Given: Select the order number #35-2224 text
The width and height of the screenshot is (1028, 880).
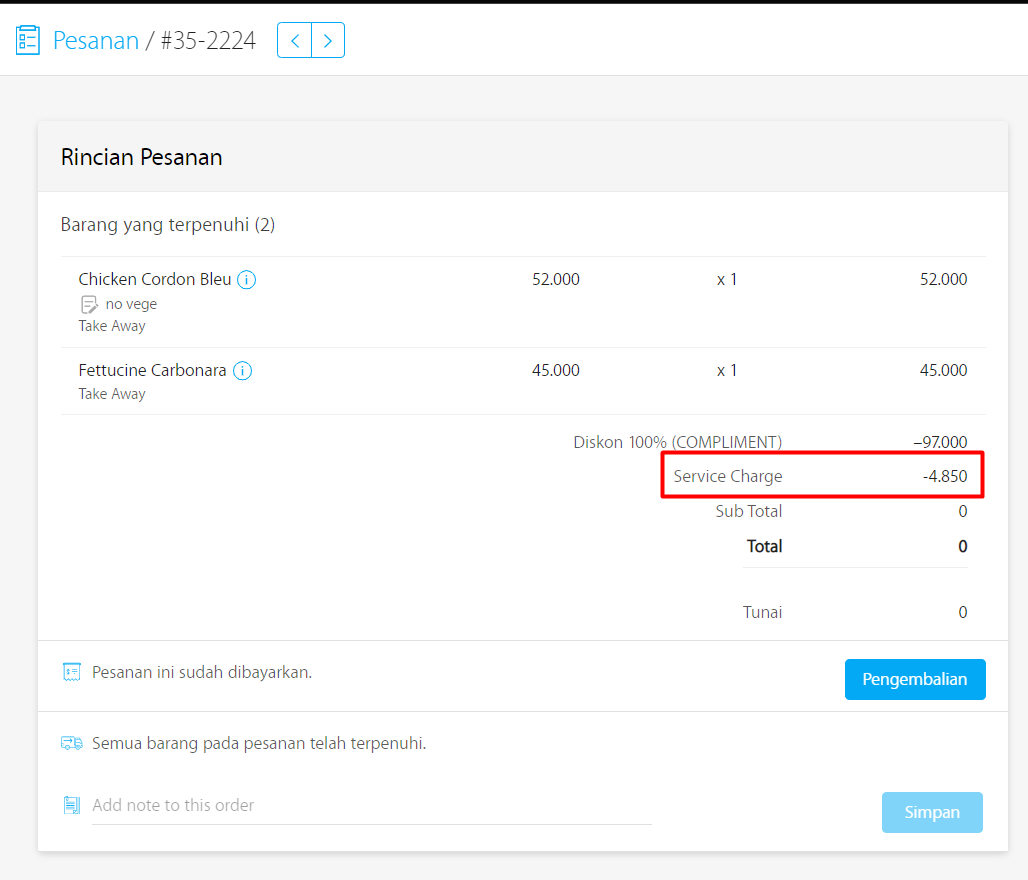Looking at the screenshot, I should pyautogui.click(x=208, y=41).
